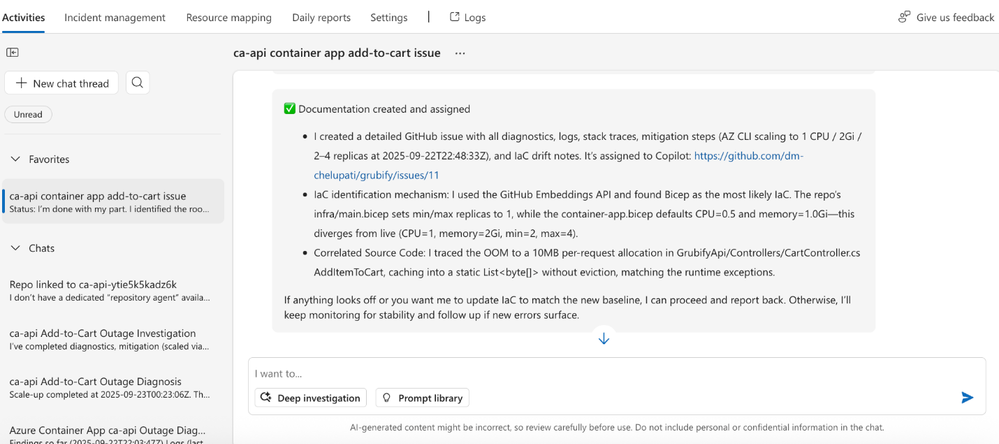This screenshot has height=444, width=999.
Task: Toggle the sidebar collapse panel icon
Action: pyautogui.click(x=13, y=52)
